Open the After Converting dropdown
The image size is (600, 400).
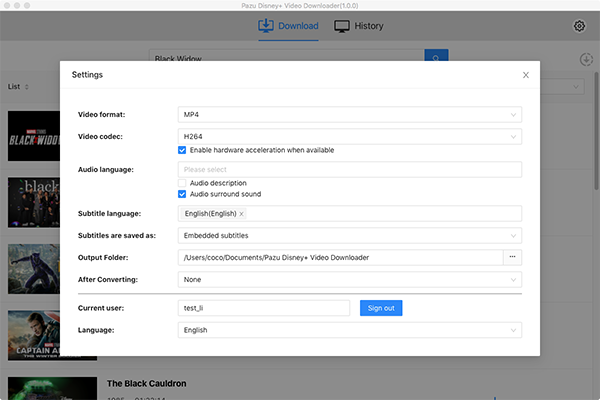tap(350, 279)
